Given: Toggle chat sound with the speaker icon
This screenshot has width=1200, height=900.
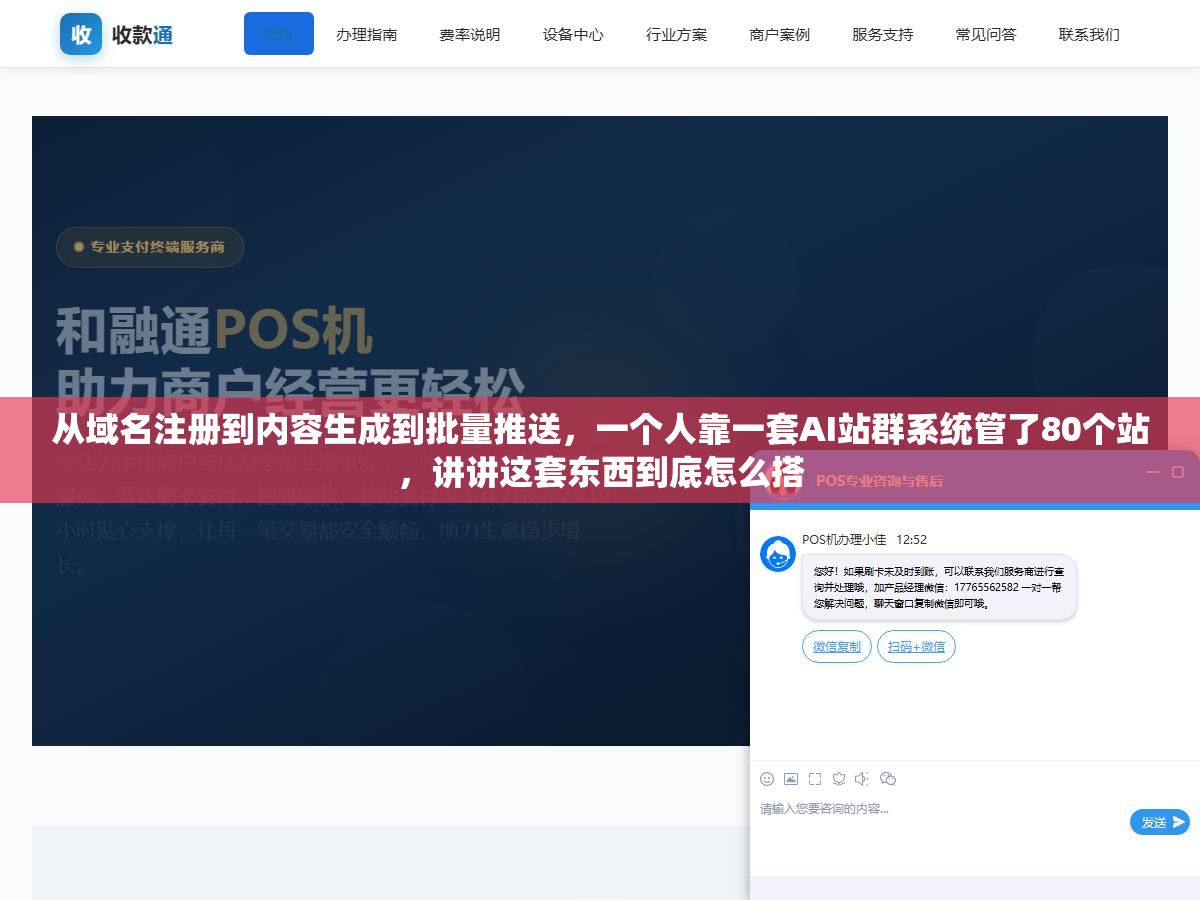Looking at the screenshot, I should coord(862,779).
